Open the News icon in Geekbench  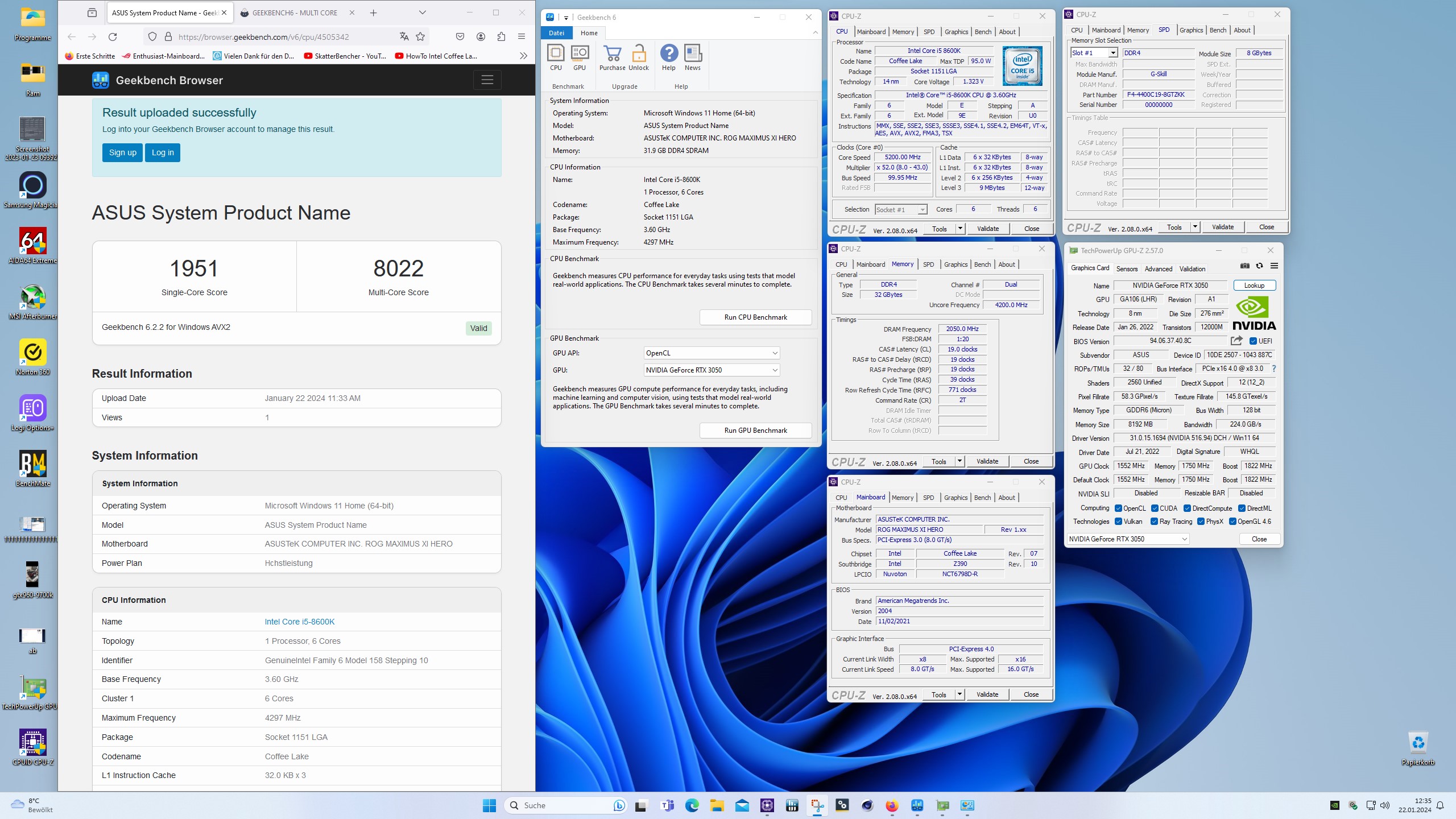pos(693,57)
